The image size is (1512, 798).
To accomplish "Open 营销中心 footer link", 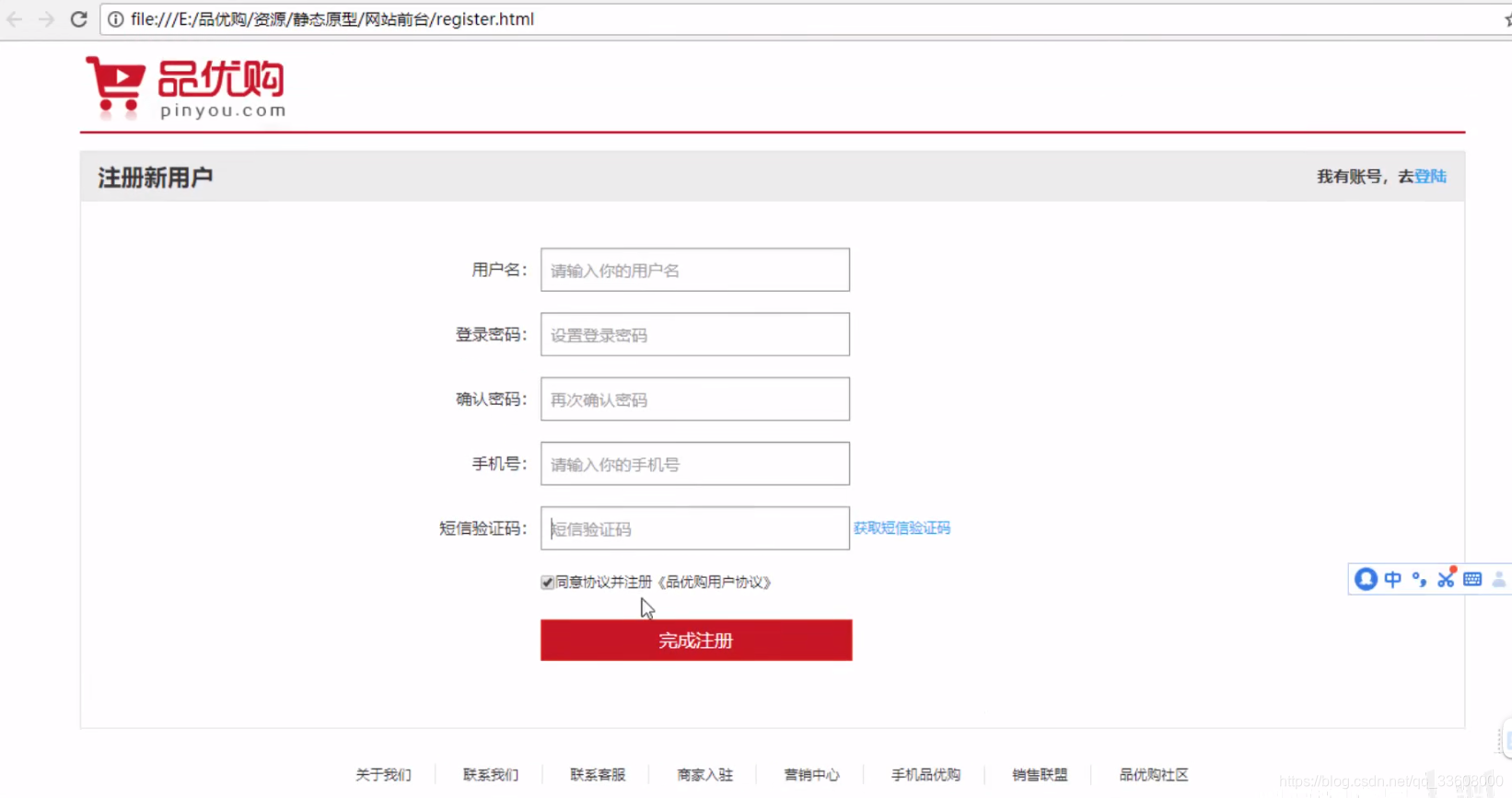I will coord(811,775).
